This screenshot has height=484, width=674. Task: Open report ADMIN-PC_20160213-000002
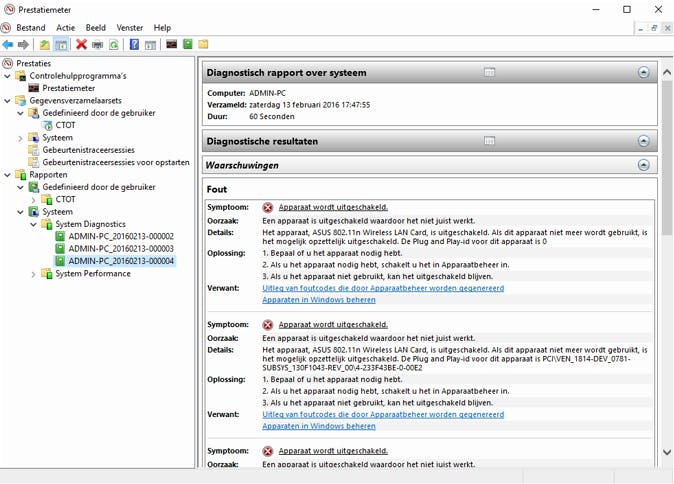pyautogui.click(x=121, y=236)
